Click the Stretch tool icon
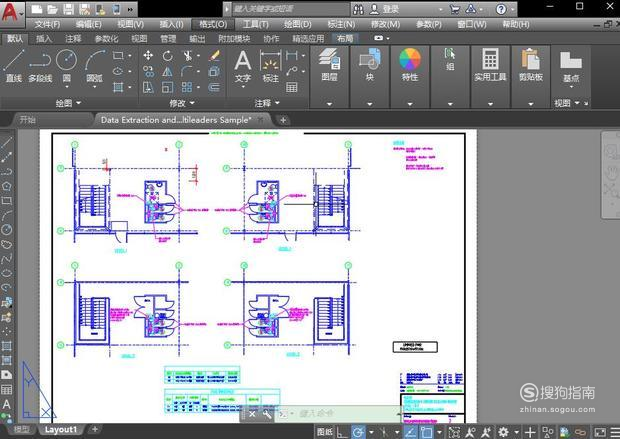Image resolution: width=620 pixels, height=439 pixels. [x=148, y=87]
